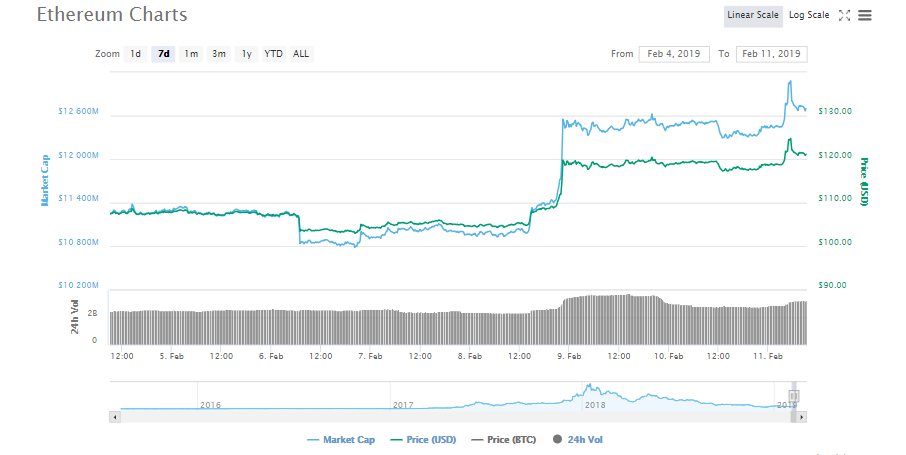The image size is (906, 455).
Task: Edit the To date field
Action: 771,54
